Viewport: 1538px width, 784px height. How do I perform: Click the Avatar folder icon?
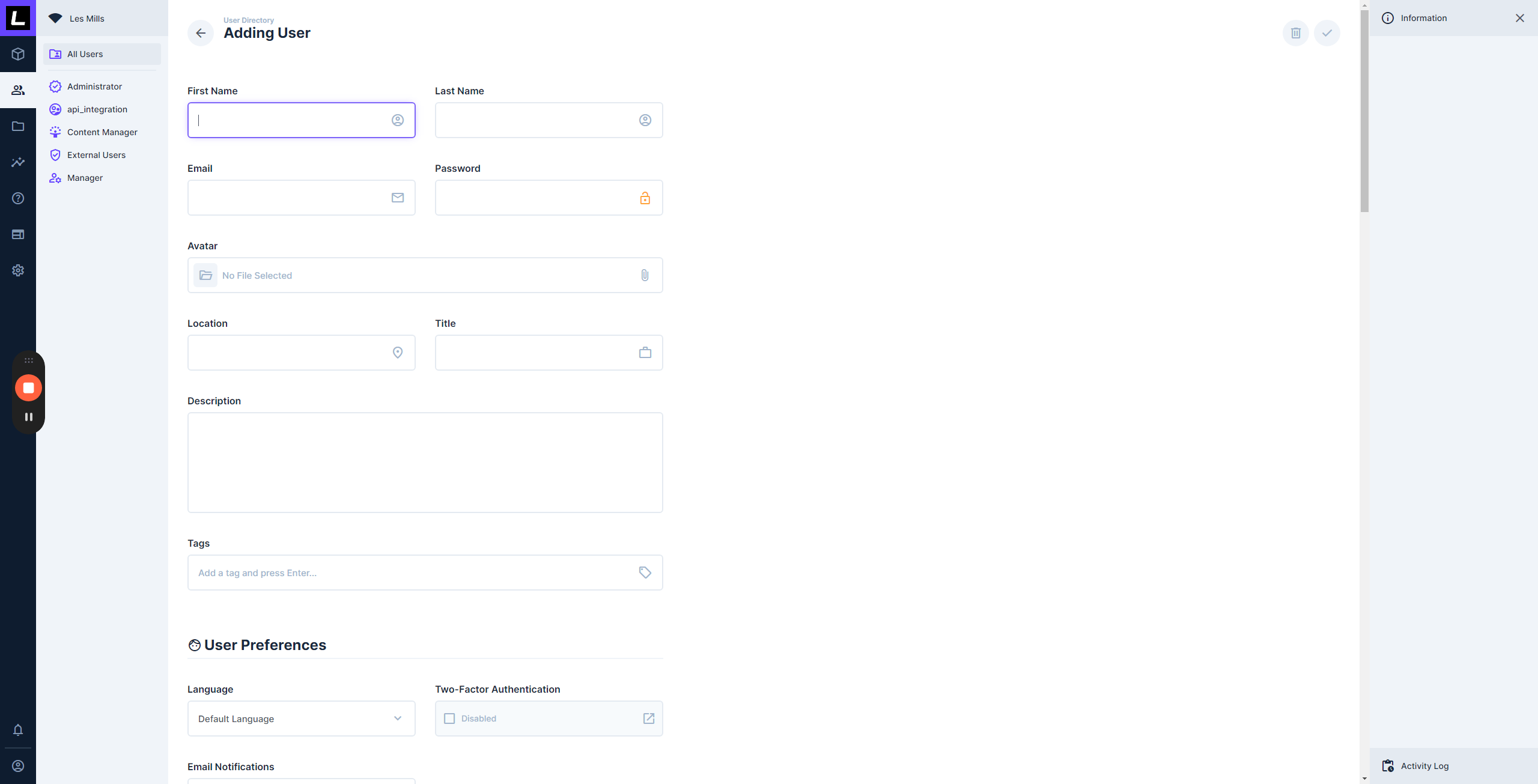point(205,275)
